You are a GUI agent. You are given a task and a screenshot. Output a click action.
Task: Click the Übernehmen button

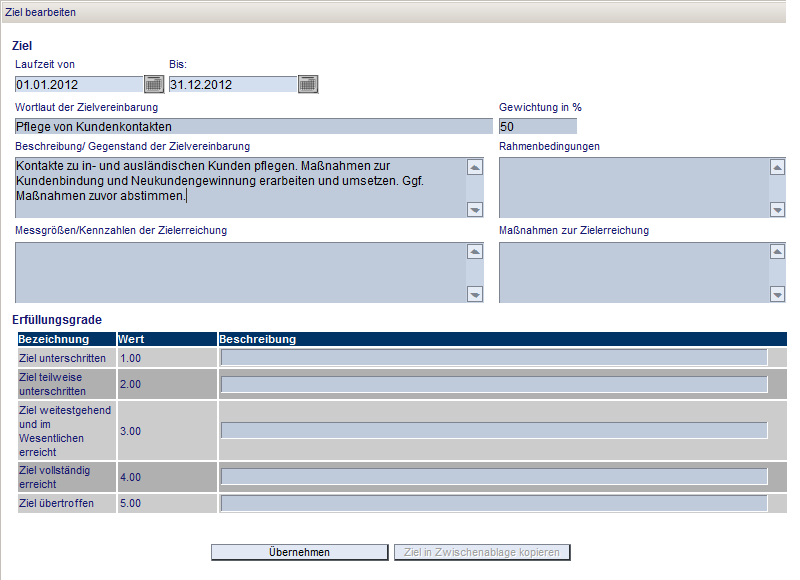(299, 552)
